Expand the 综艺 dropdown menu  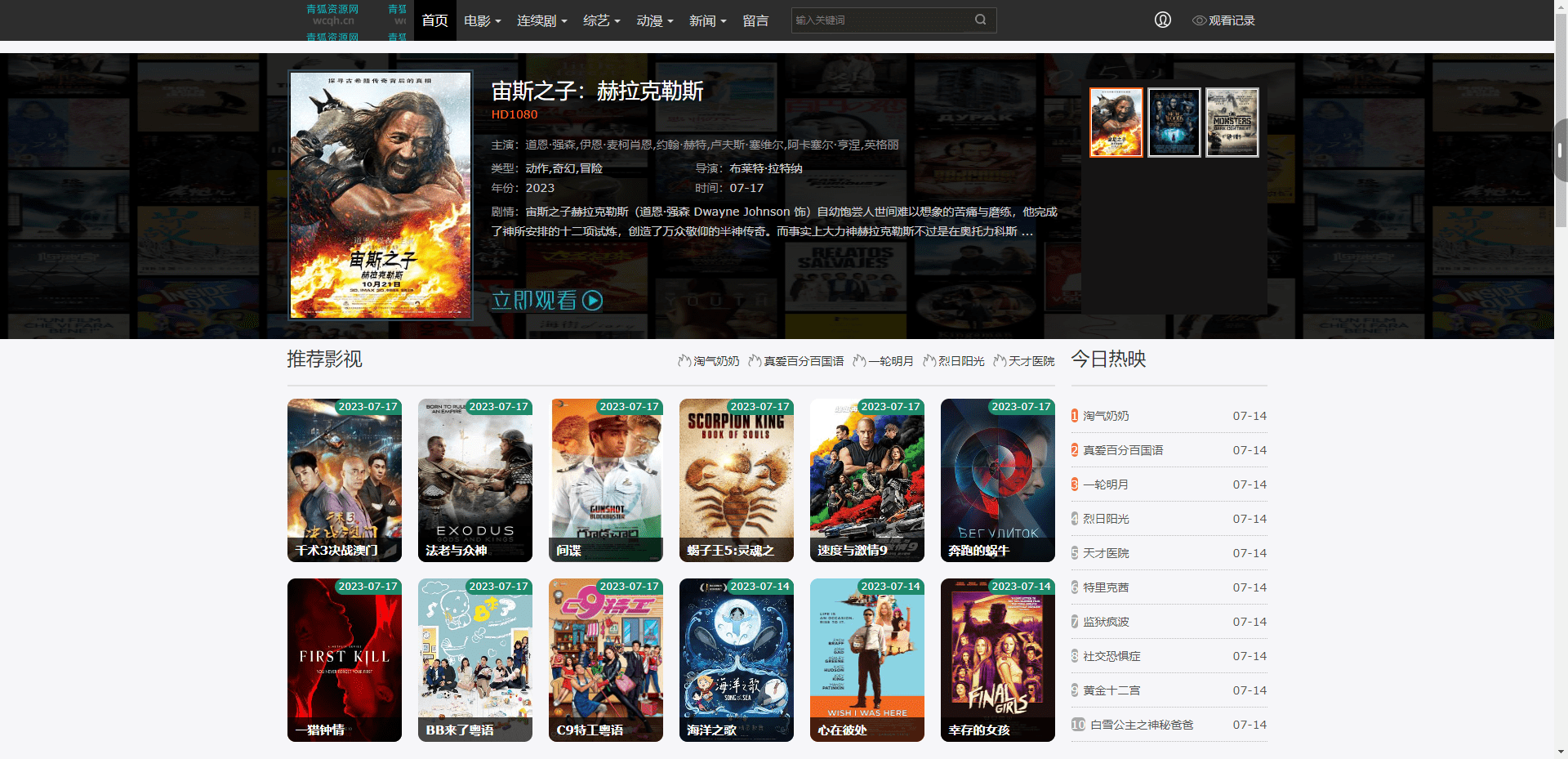point(601,20)
